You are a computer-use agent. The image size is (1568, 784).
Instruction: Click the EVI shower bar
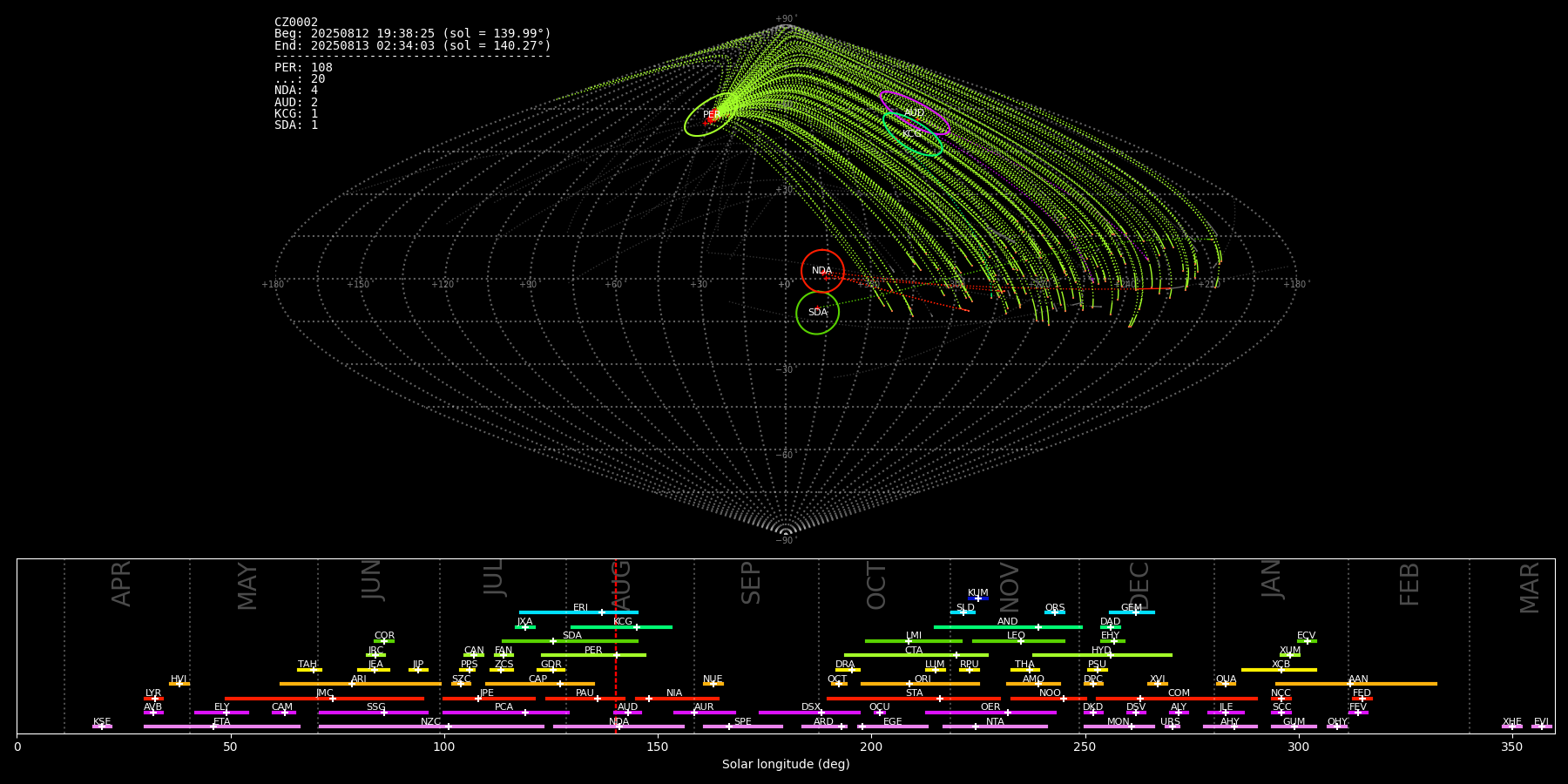(x=1542, y=727)
